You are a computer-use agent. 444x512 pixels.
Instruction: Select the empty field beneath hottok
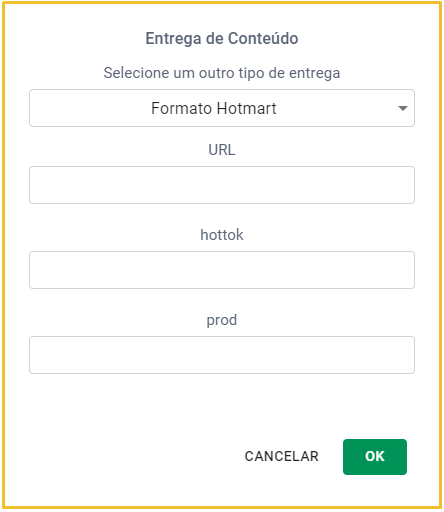click(222, 270)
